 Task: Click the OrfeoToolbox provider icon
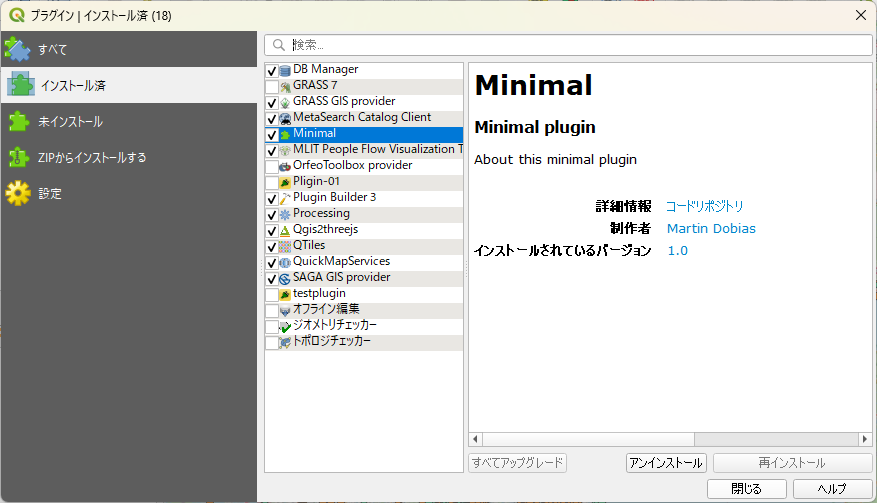pos(285,167)
